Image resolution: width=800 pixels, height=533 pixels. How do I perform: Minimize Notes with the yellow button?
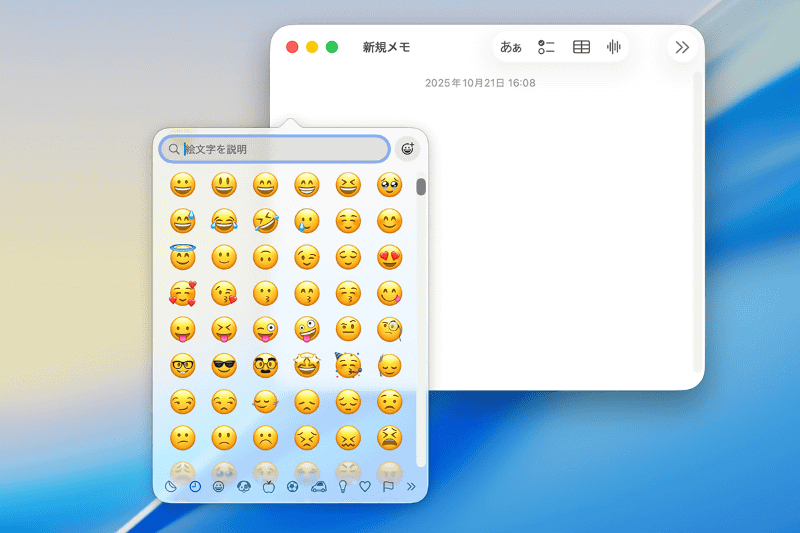[312, 47]
